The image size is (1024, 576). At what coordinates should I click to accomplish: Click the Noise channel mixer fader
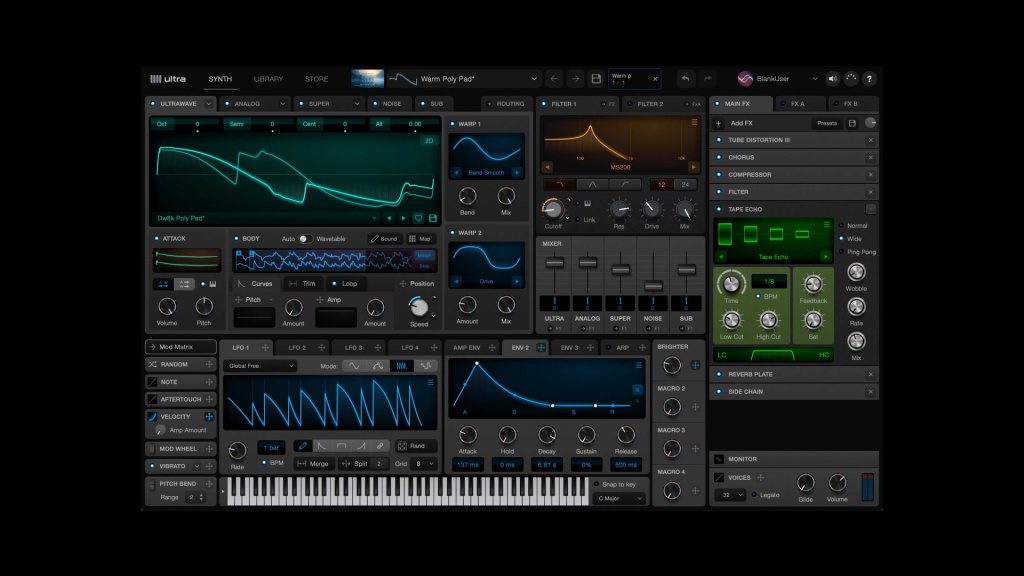(653, 286)
